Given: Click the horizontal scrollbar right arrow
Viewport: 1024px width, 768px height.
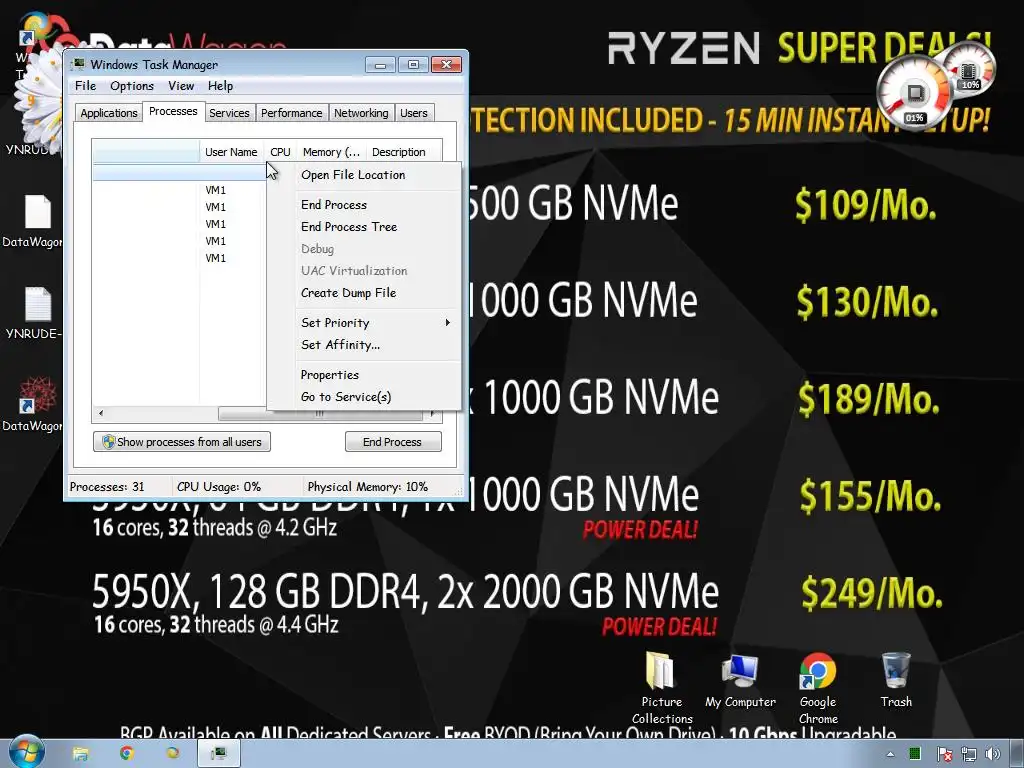Looking at the screenshot, I should 433,413.
